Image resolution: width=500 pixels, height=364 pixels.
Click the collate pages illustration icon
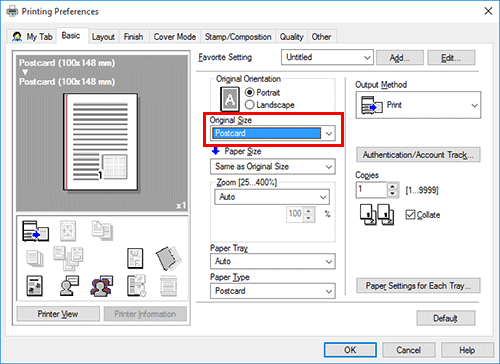tap(377, 215)
